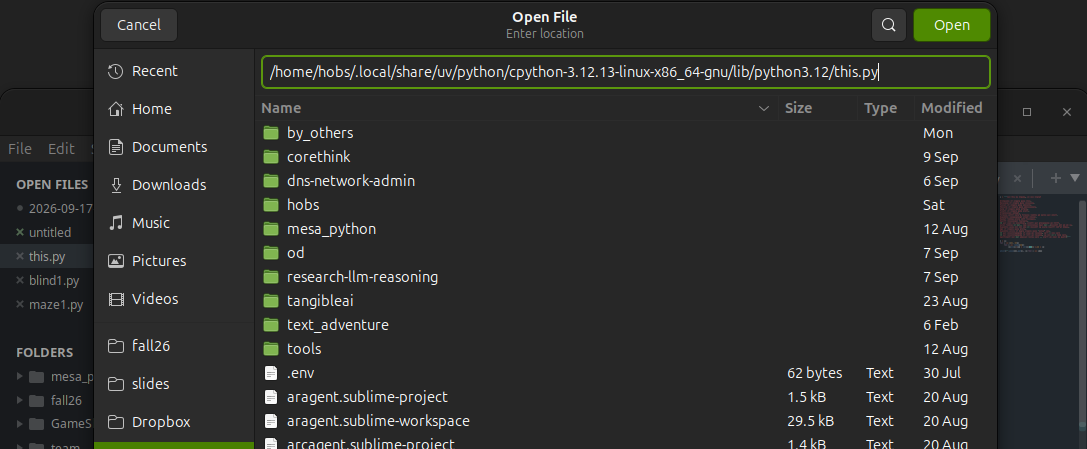Select the Downloads sidebar shortcut
This screenshot has height=449, width=1087.
[173, 185]
